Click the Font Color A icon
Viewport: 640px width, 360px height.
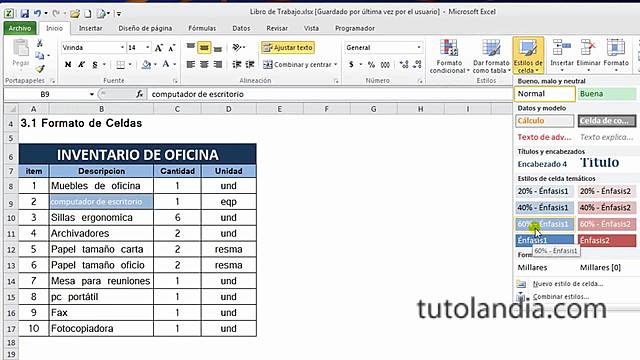coord(166,64)
